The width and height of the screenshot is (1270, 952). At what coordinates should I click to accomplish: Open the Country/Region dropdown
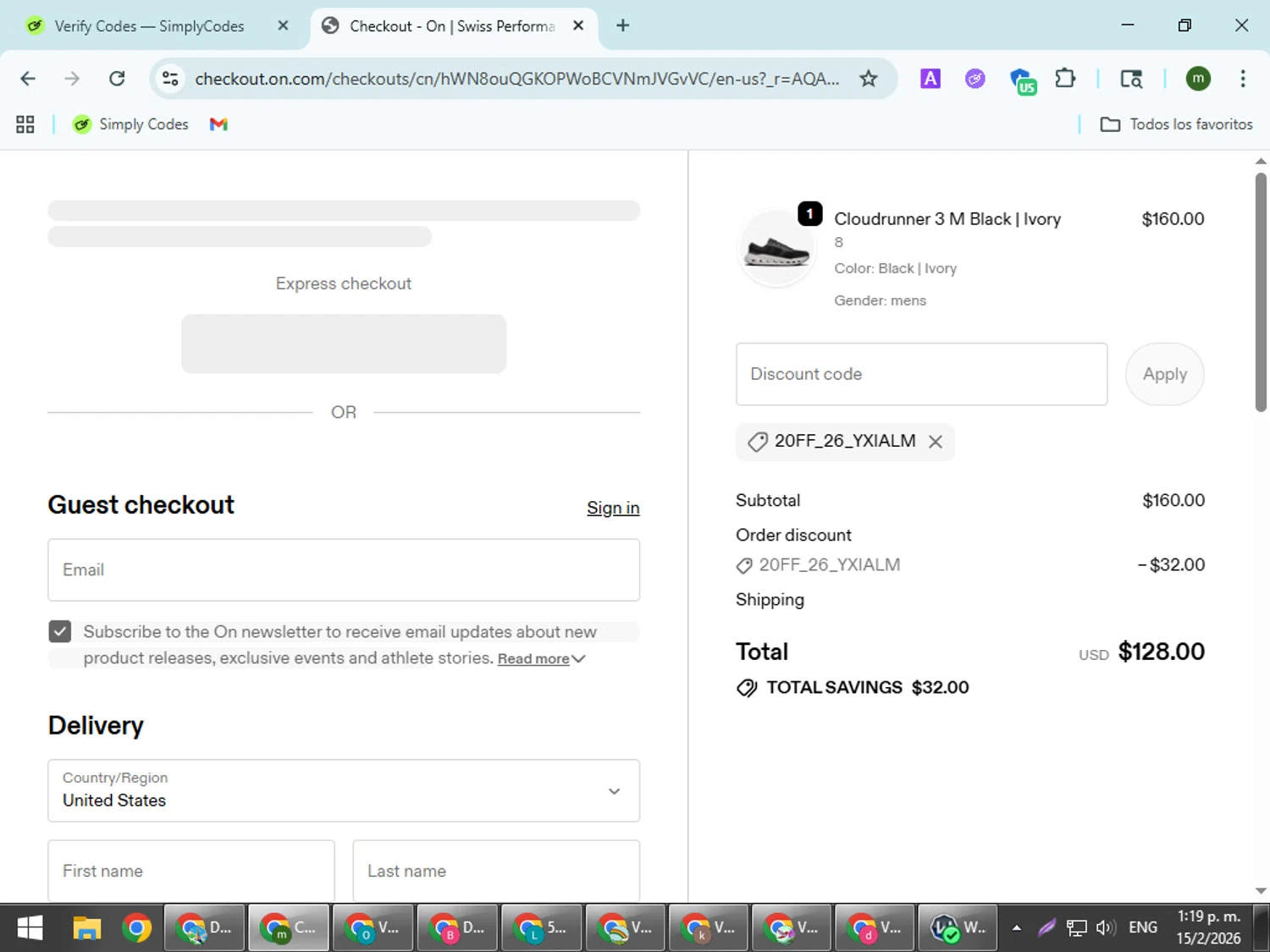click(x=344, y=790)
